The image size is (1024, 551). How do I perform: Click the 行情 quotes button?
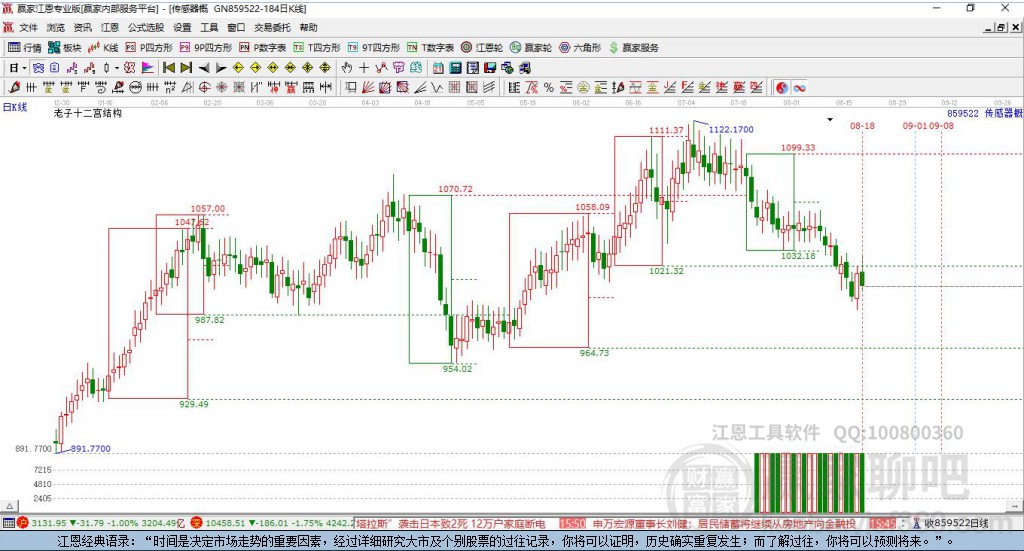tap(25, 48)
